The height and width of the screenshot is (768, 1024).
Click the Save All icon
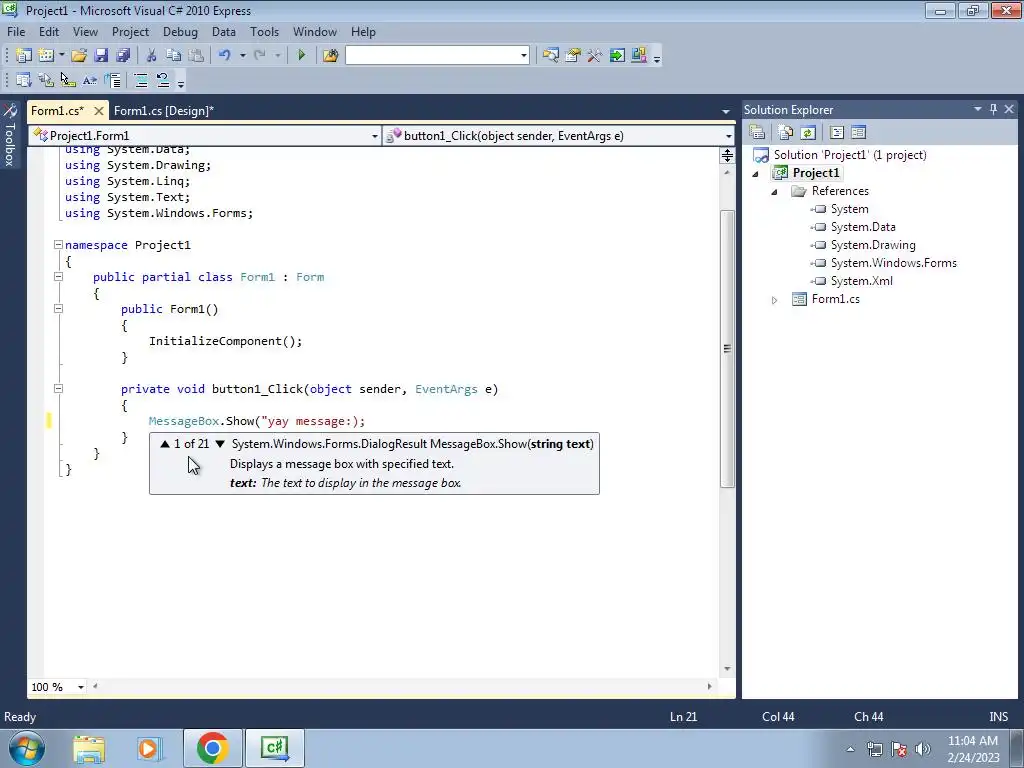[122, 56]
